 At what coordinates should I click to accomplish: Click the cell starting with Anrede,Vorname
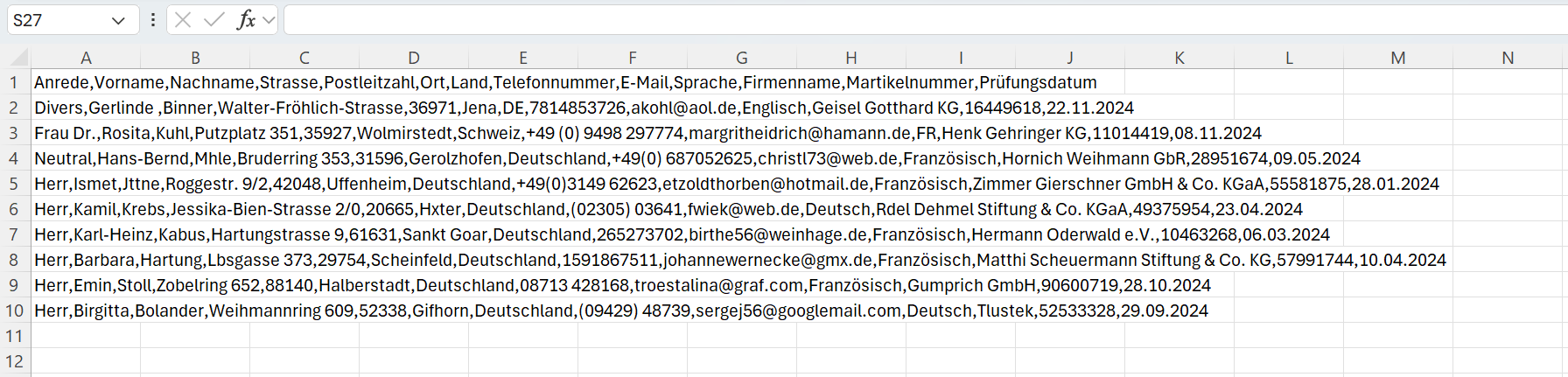tap(86, 82)
